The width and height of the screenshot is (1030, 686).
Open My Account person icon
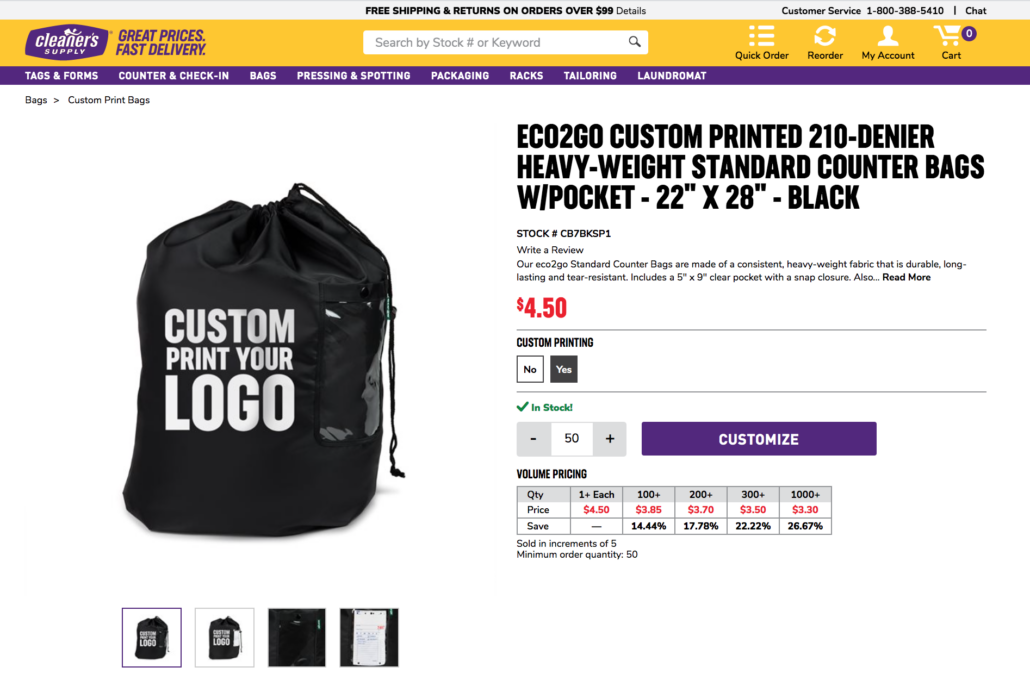(x=887, y=36)
